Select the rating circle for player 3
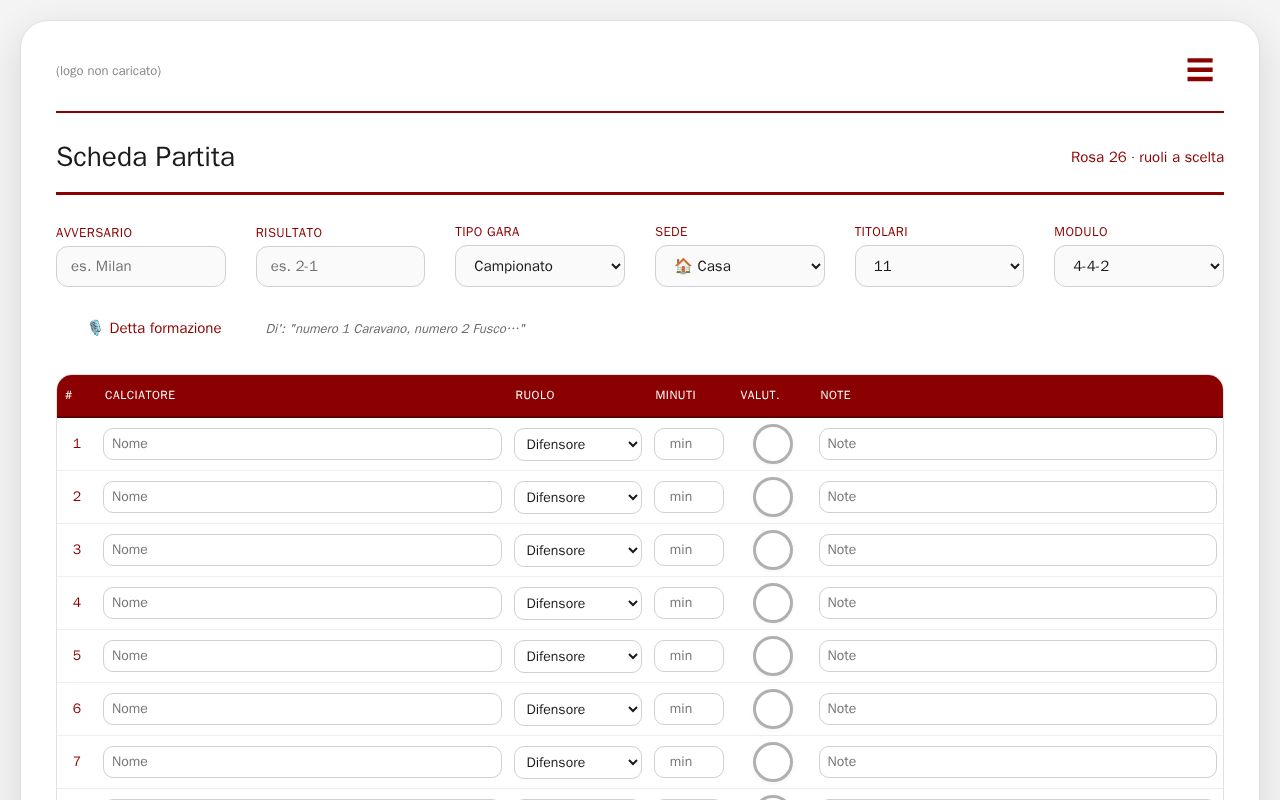Screen dimensions: 1280x800 (x=773, y=550)
